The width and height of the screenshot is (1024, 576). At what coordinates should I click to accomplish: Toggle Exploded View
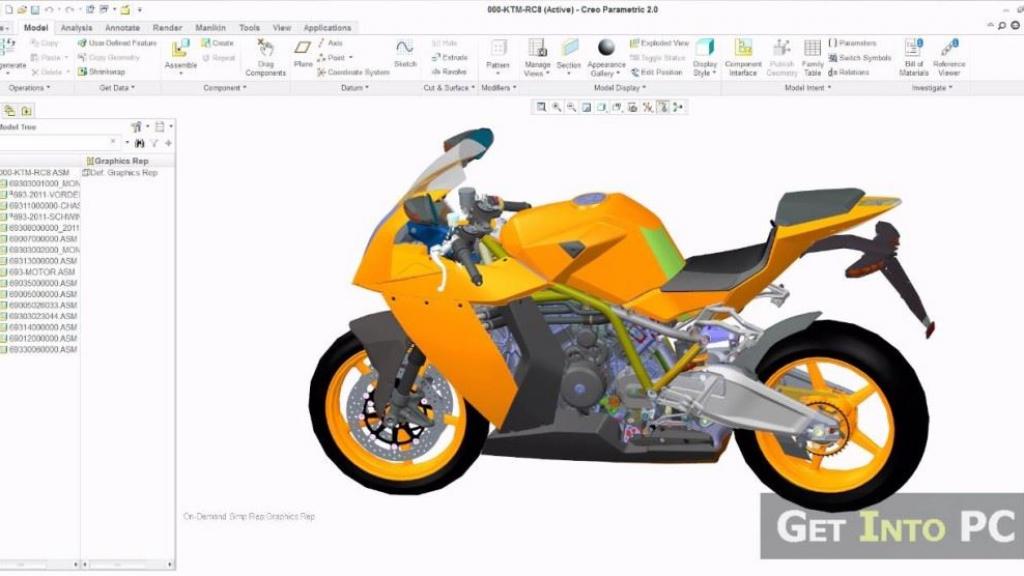click(659, 43)
